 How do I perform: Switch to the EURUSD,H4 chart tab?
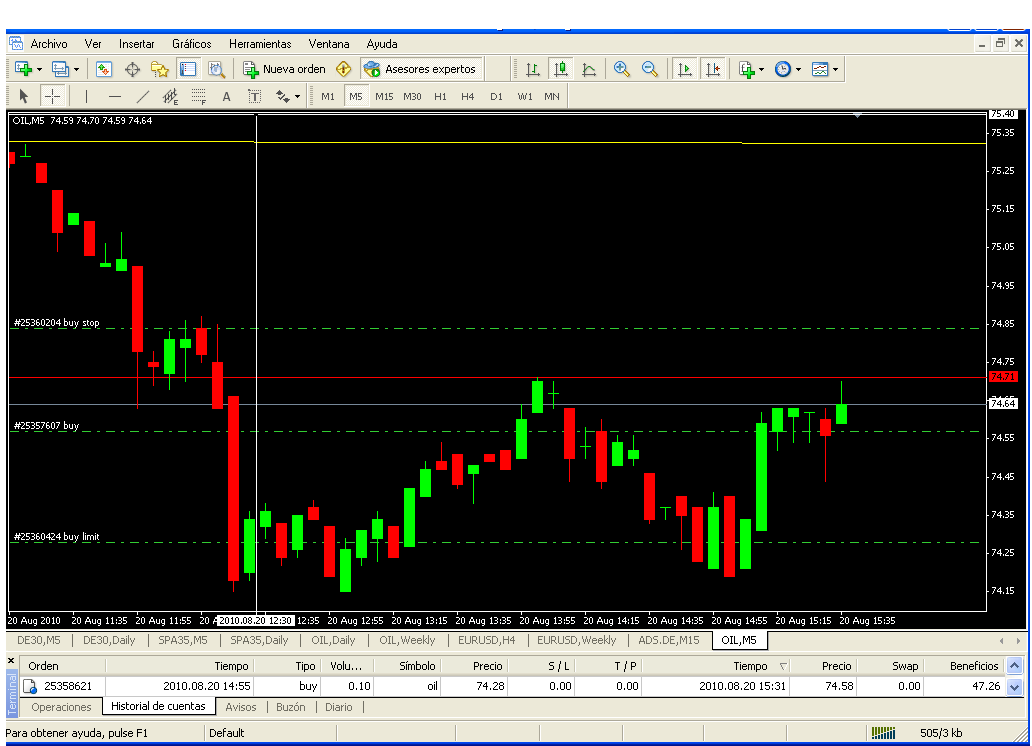[487, 640]
